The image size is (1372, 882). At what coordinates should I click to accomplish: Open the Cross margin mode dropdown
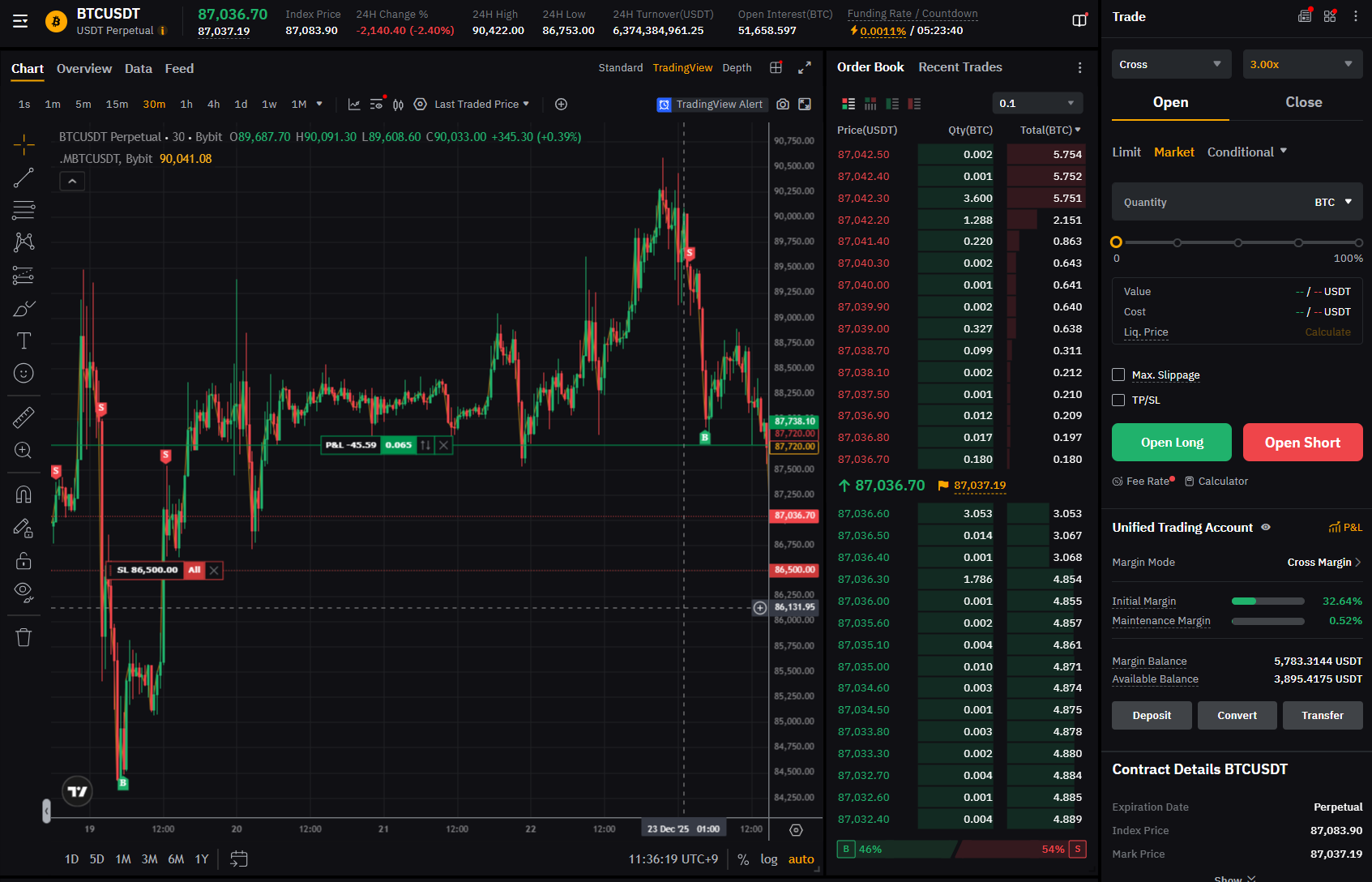click(1171, 64)
